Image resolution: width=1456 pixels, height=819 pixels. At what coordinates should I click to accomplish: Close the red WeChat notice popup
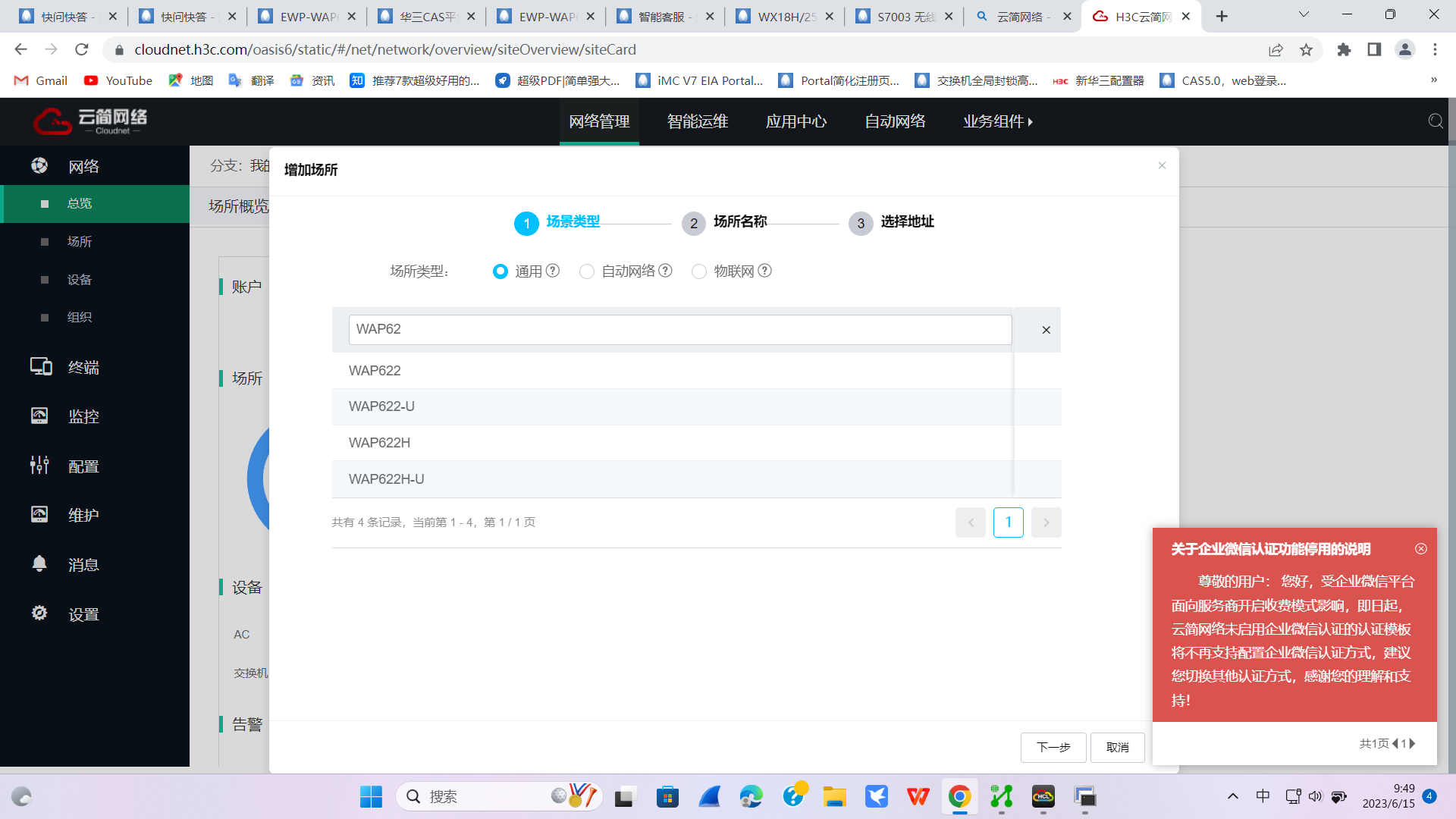click(x=1421, y=548)
